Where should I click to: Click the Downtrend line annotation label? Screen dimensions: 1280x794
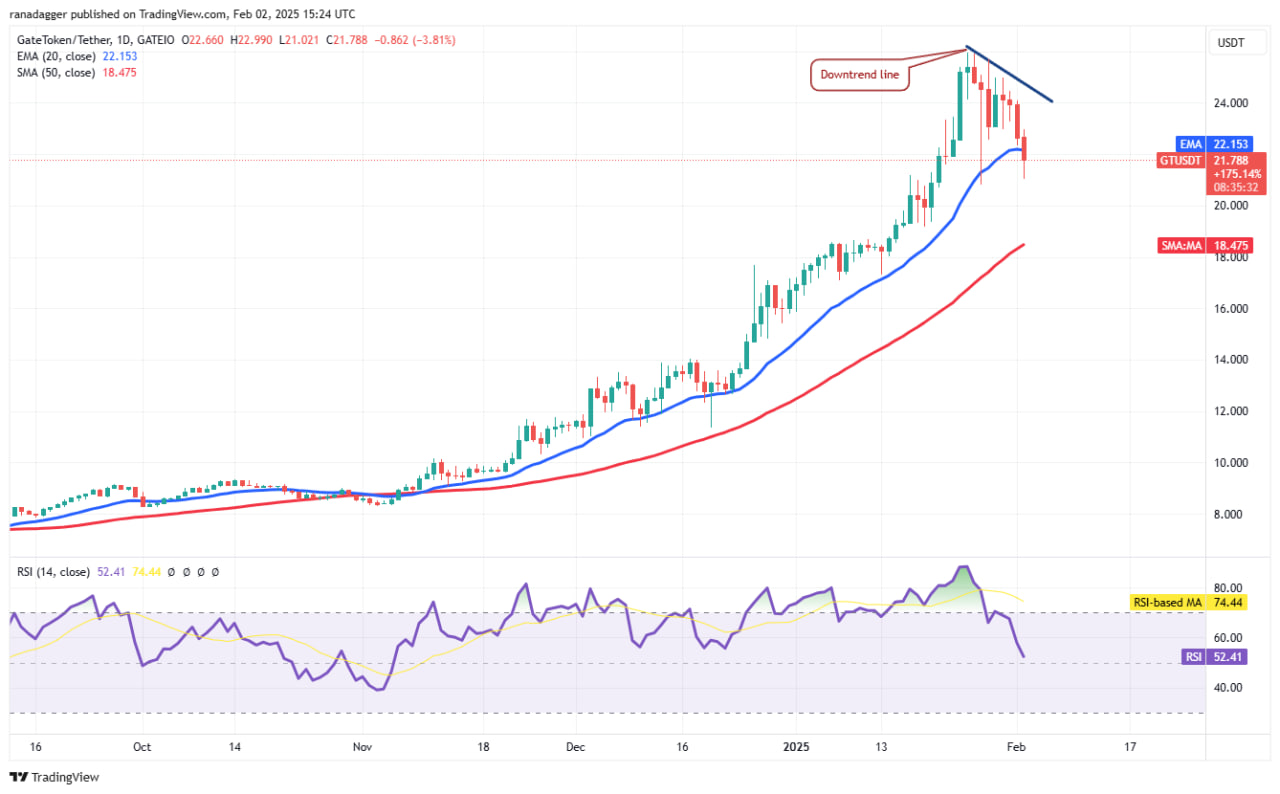pos(859,74)
